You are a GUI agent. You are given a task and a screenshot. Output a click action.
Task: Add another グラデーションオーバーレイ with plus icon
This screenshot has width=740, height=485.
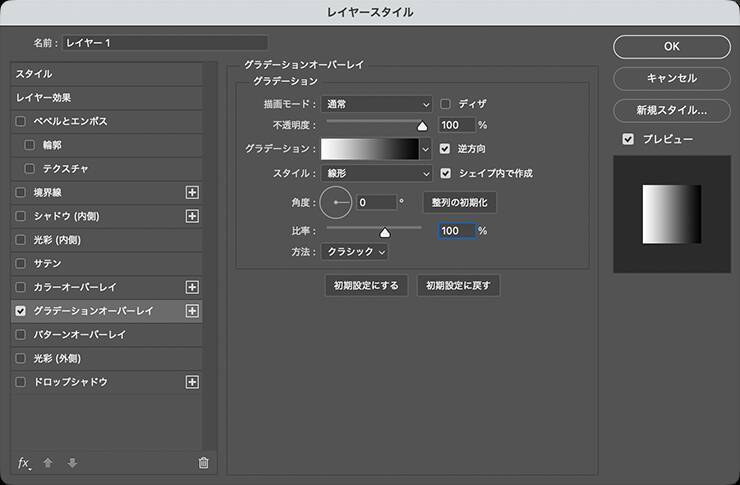click(x=192, y=311)
